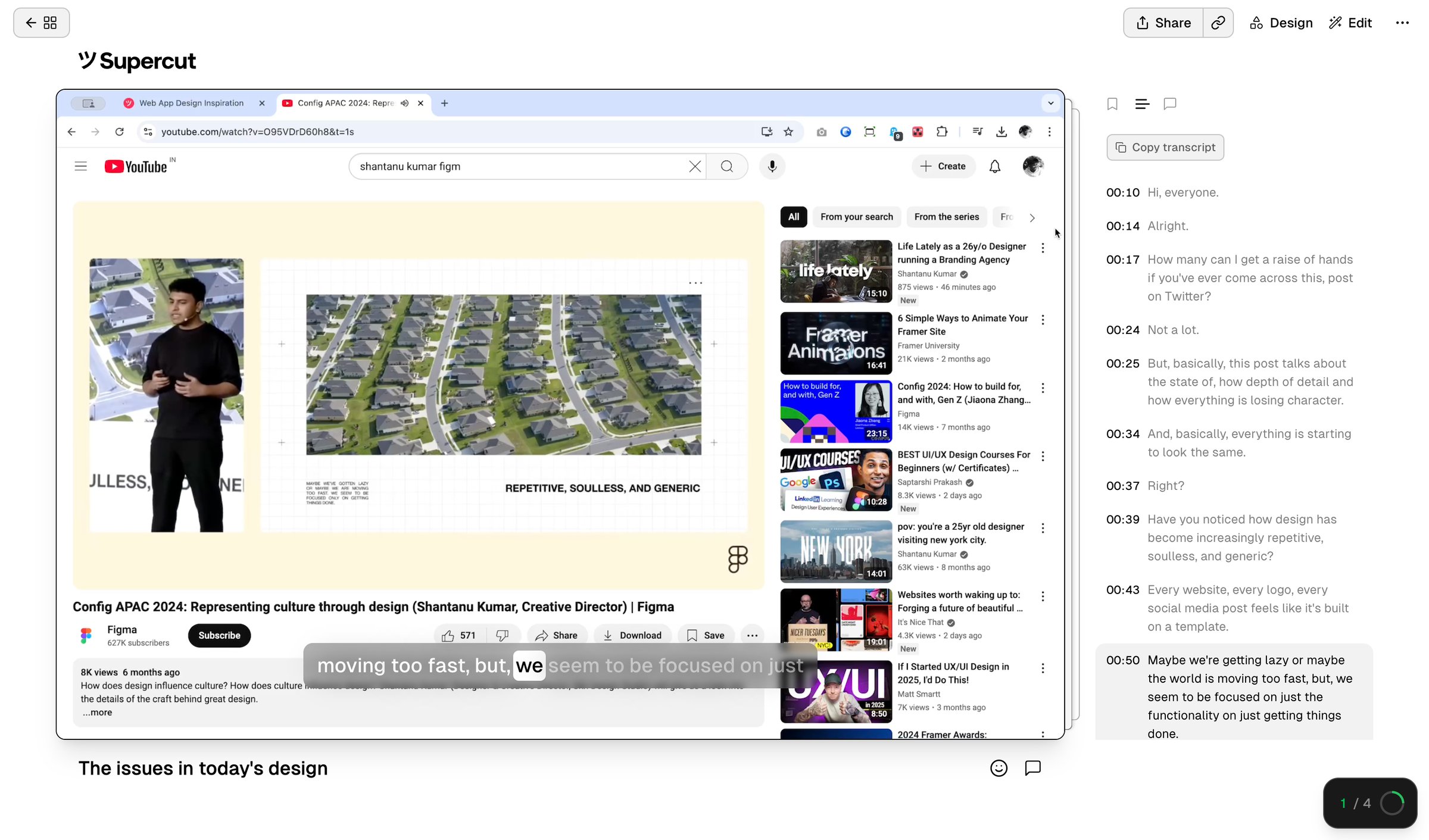The image size is (1429, 840).
Task: Click Copy transcript
Action: click(x=1165, y=148)
